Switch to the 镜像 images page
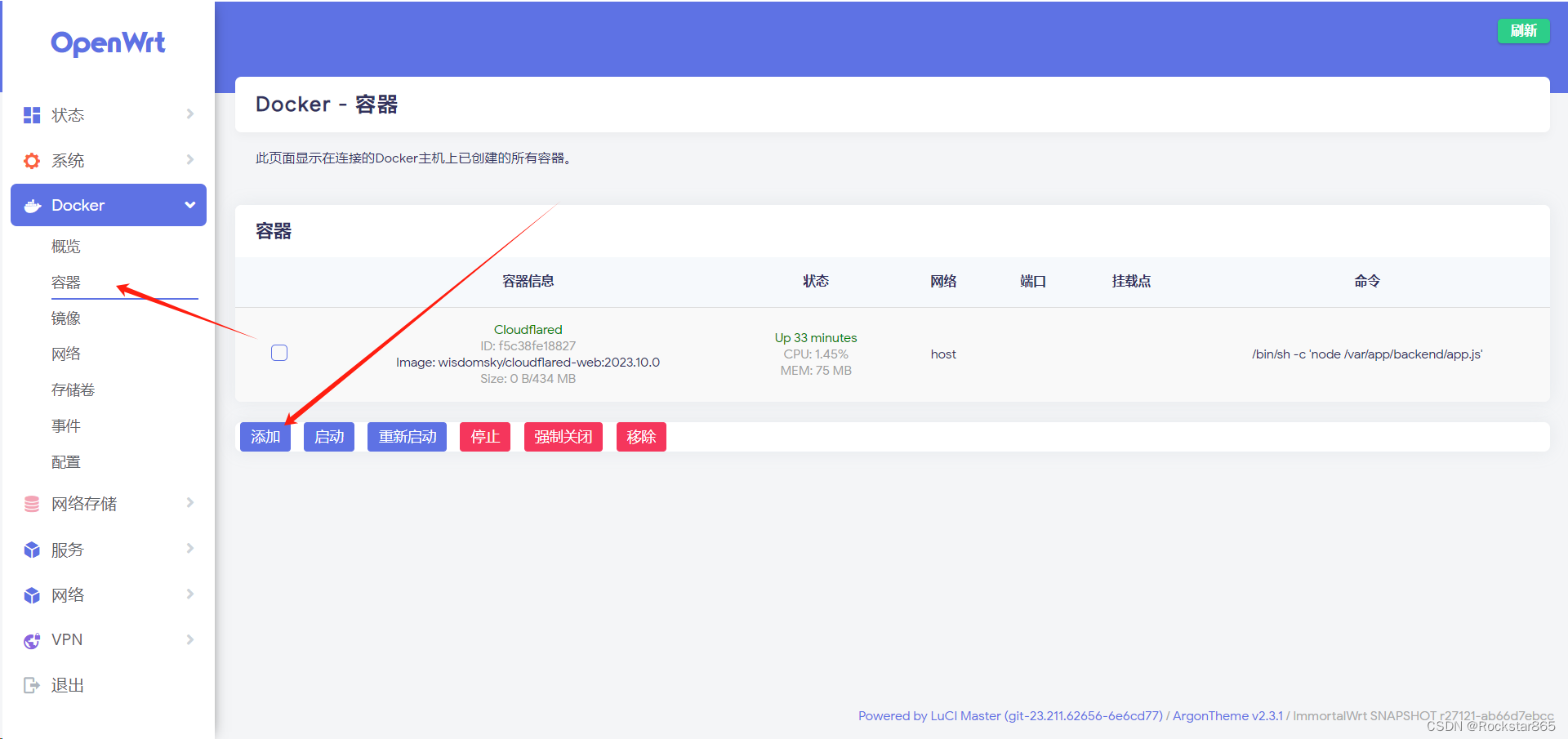Screen dimensions: 1568x739 tap(66, 318)
